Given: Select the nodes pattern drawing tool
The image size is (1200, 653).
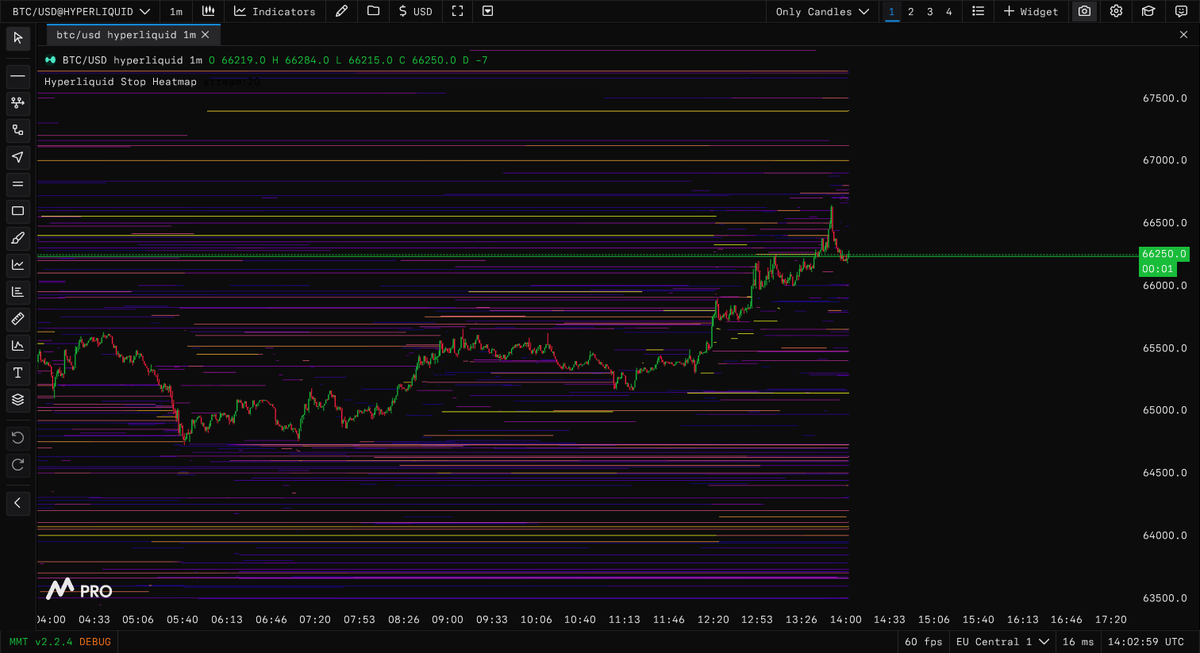Looking at the screenshot, I should tap(17, 102).
